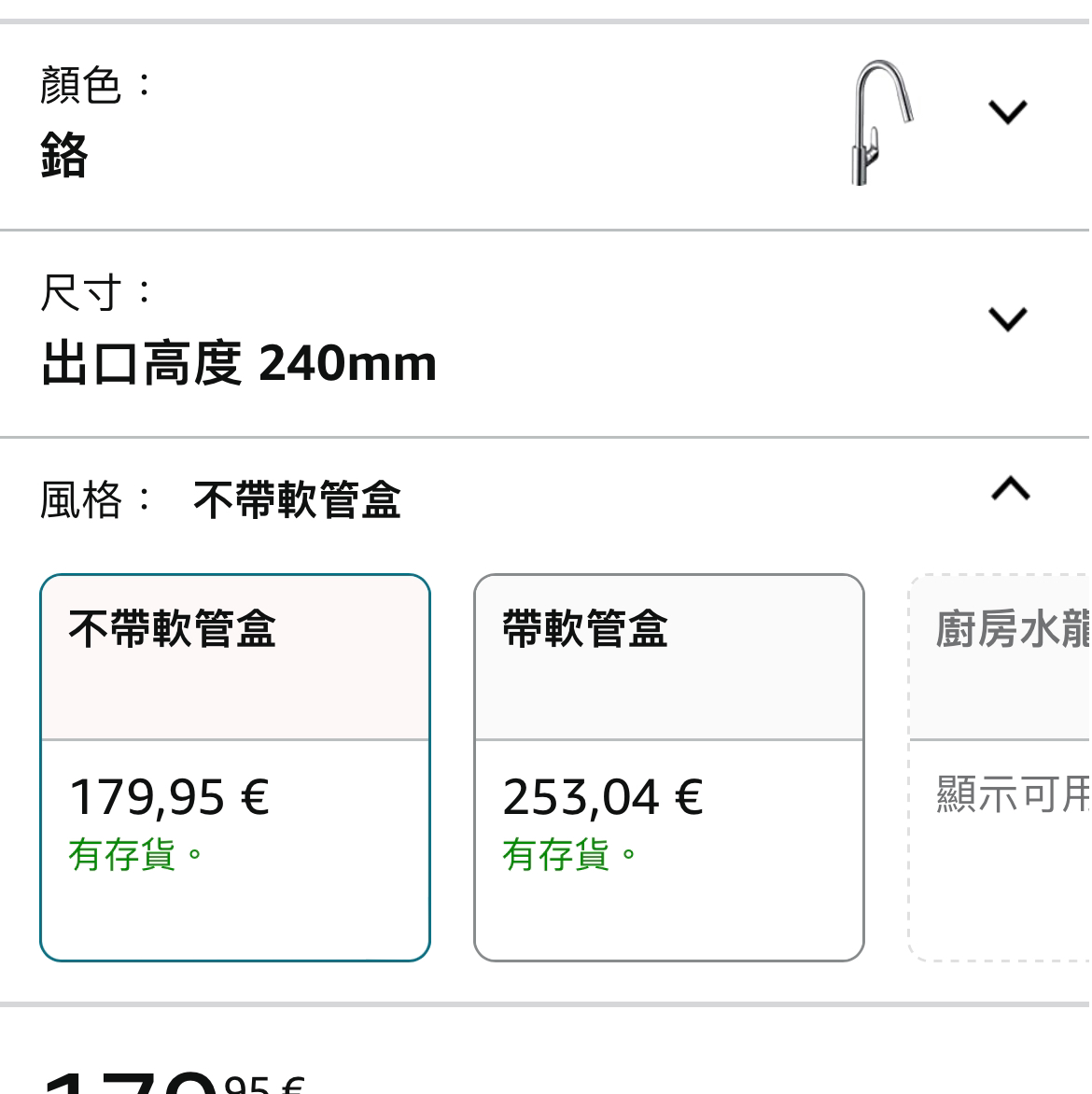Click the 不帶軟管盒 text beside 風格 label
The image size is (1092, 1094).
[297, 499]
